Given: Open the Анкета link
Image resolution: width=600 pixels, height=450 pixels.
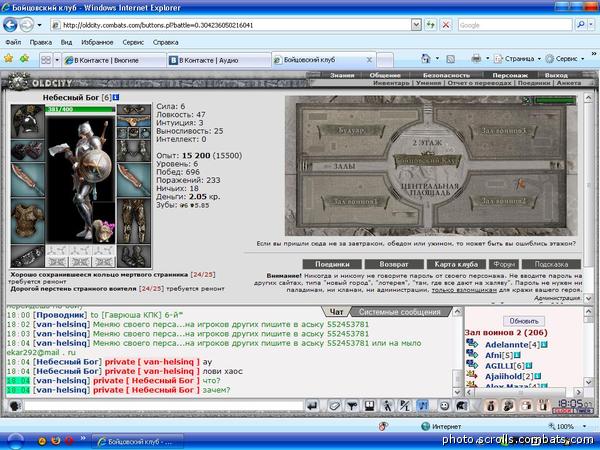Looking at the screenshot, I should tap(569, 83).
